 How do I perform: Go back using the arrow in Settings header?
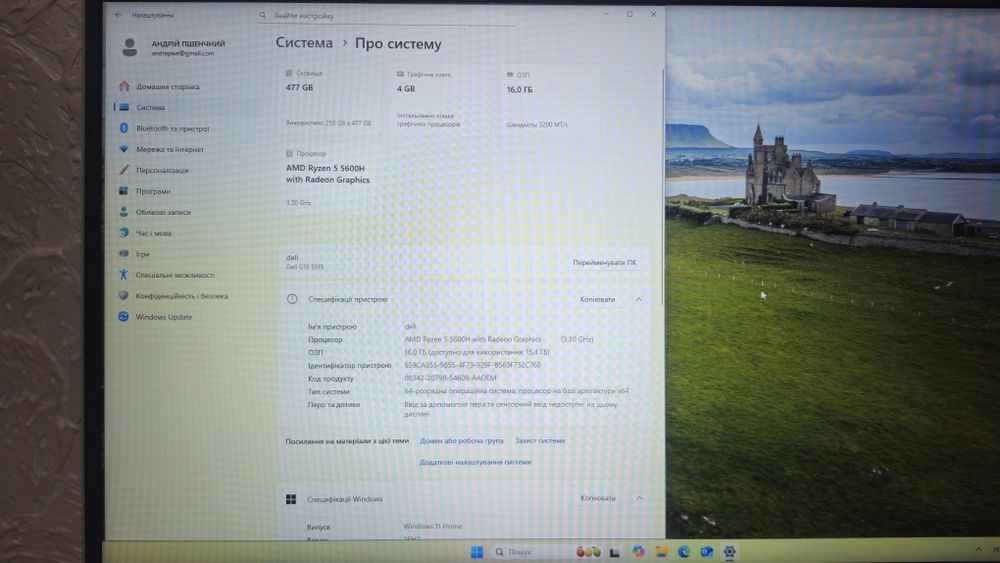[x=119, y=15]
